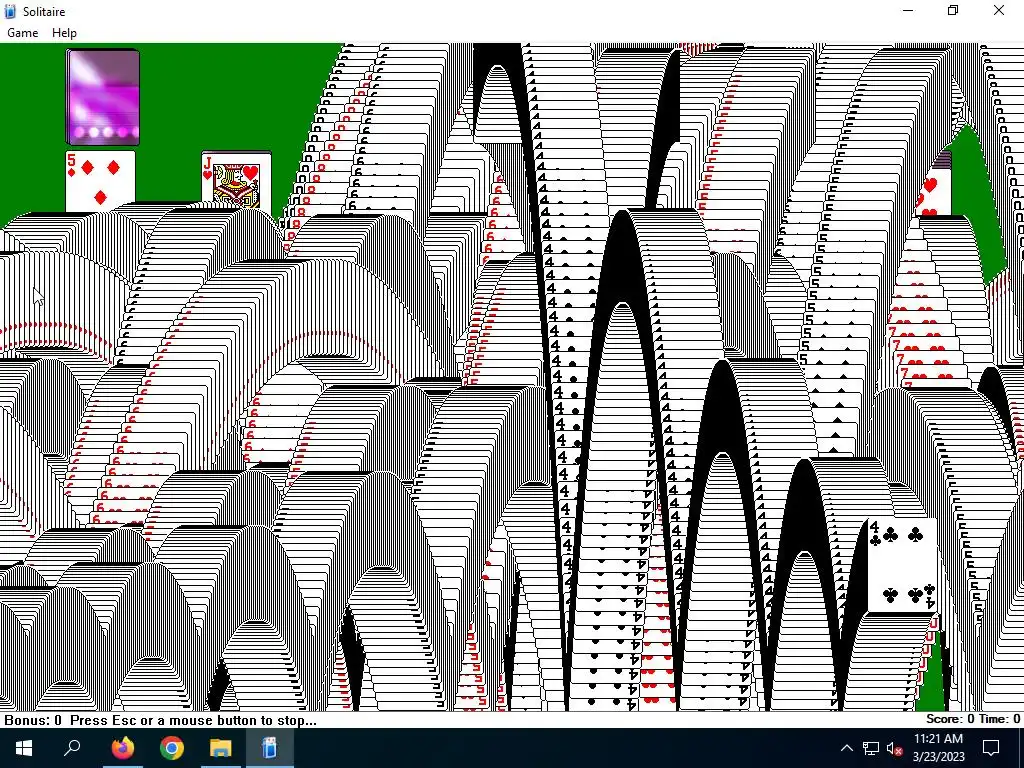
Task: Click the muted volume tray icon
Action: coord(894,748)
